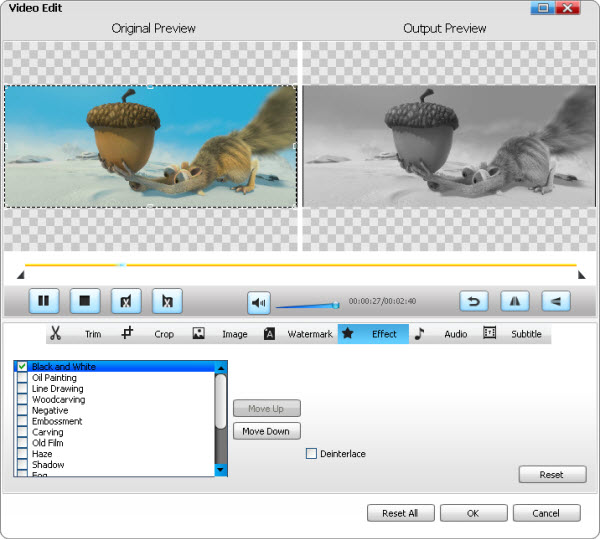The height and width of the screenshot is (539, 600).
Task: Close the Video Edit window
Action: click(568, 8)
